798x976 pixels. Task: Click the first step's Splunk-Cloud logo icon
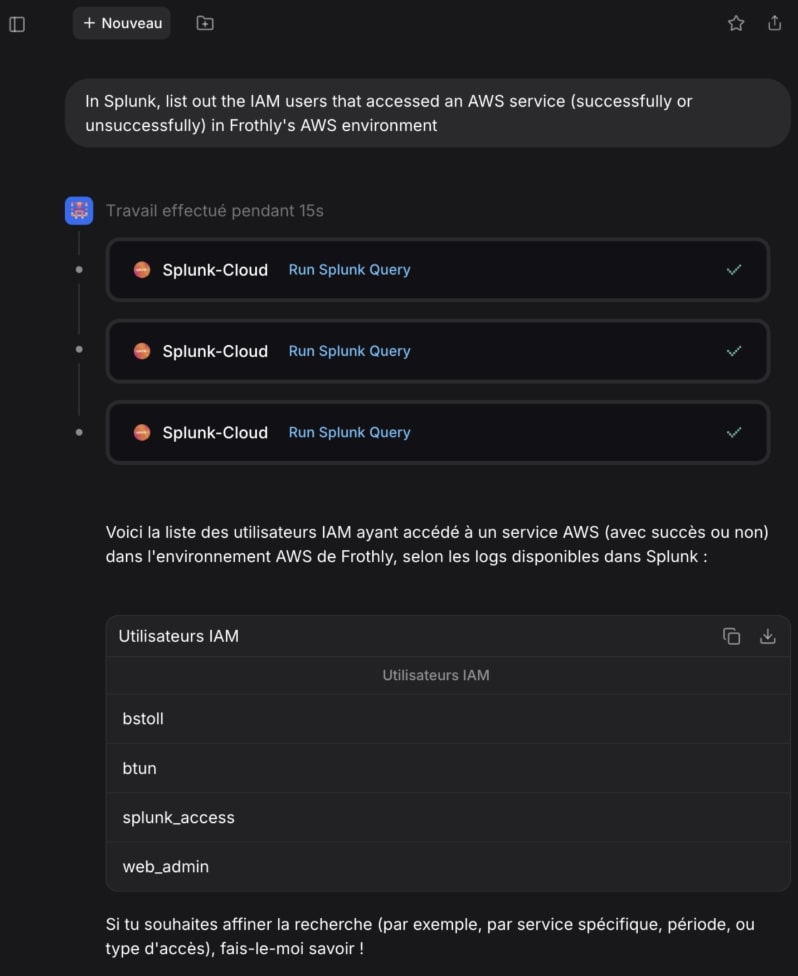(x=142, y=270)
